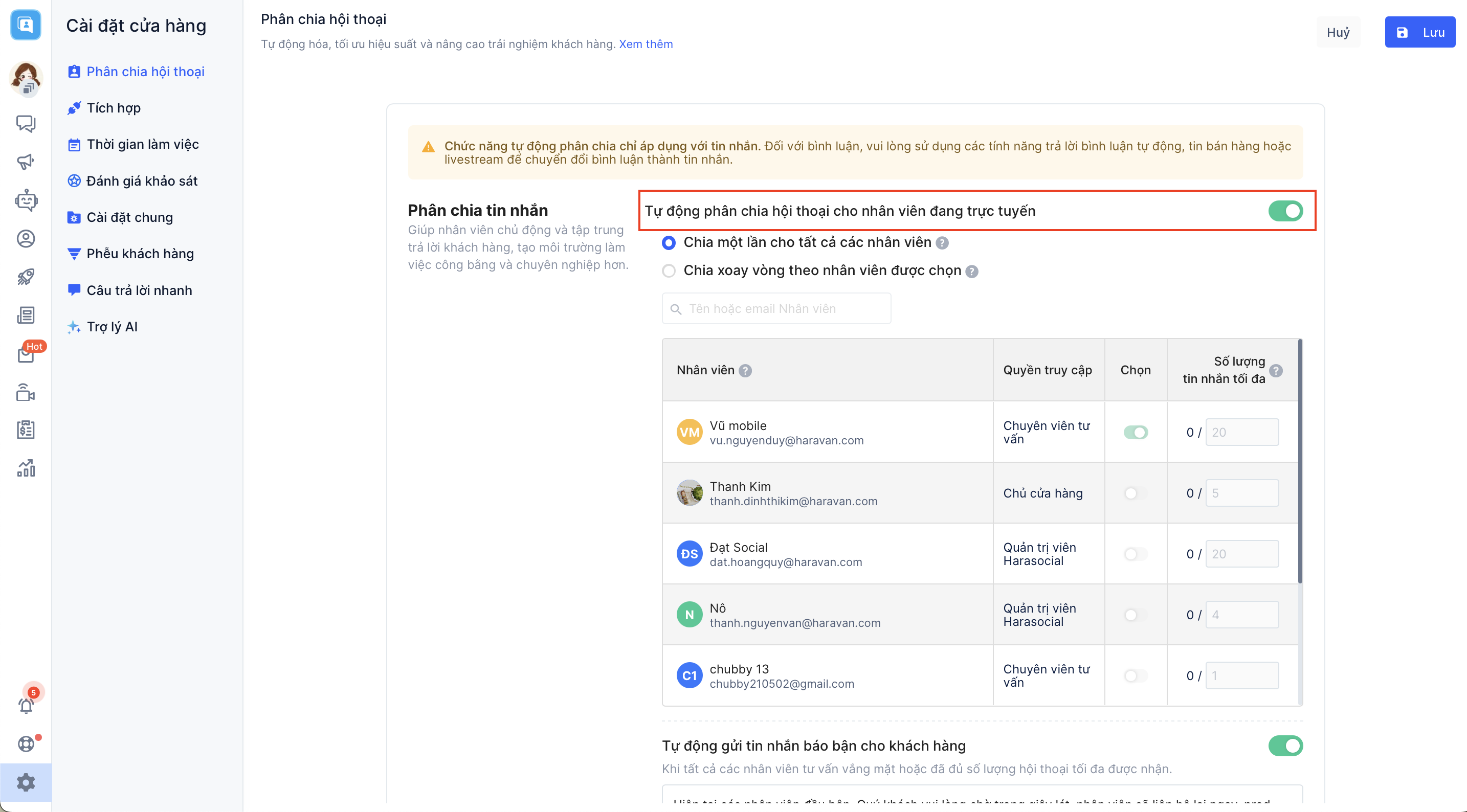Turn off auto busy message toggle
The height and width of the screenshot is (812, 1467).
click(1285, 746)
